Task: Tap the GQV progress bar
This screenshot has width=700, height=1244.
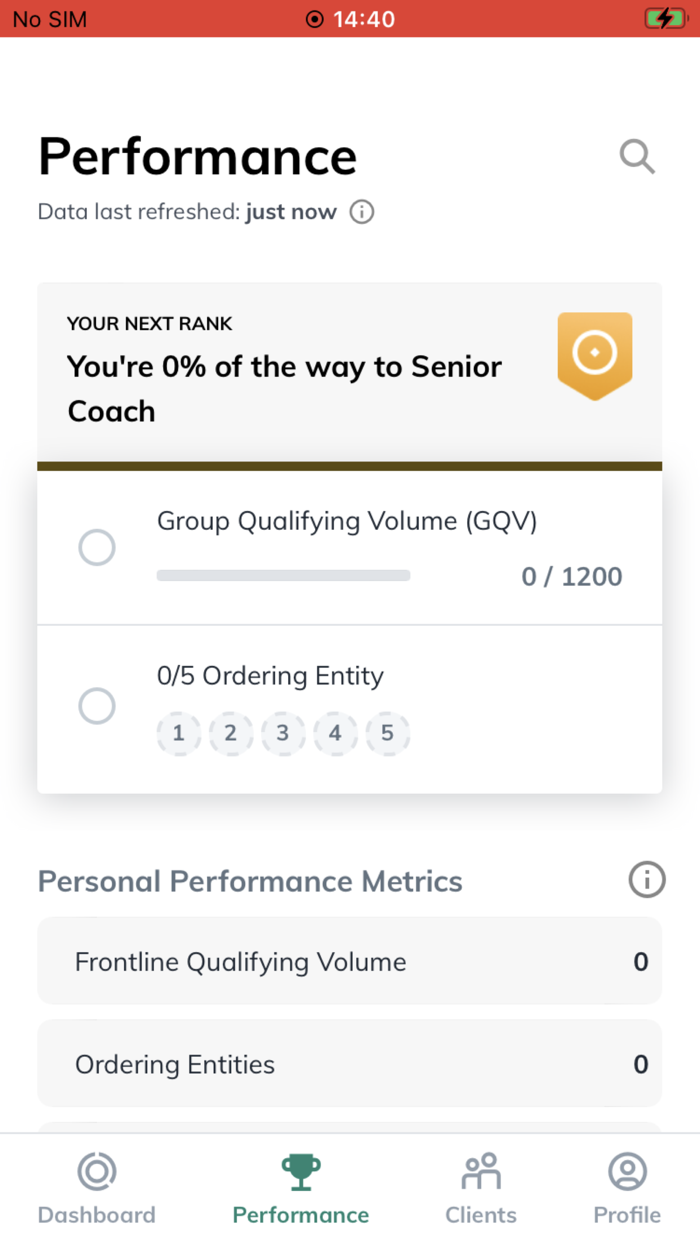Action: [x=283, y=575]
